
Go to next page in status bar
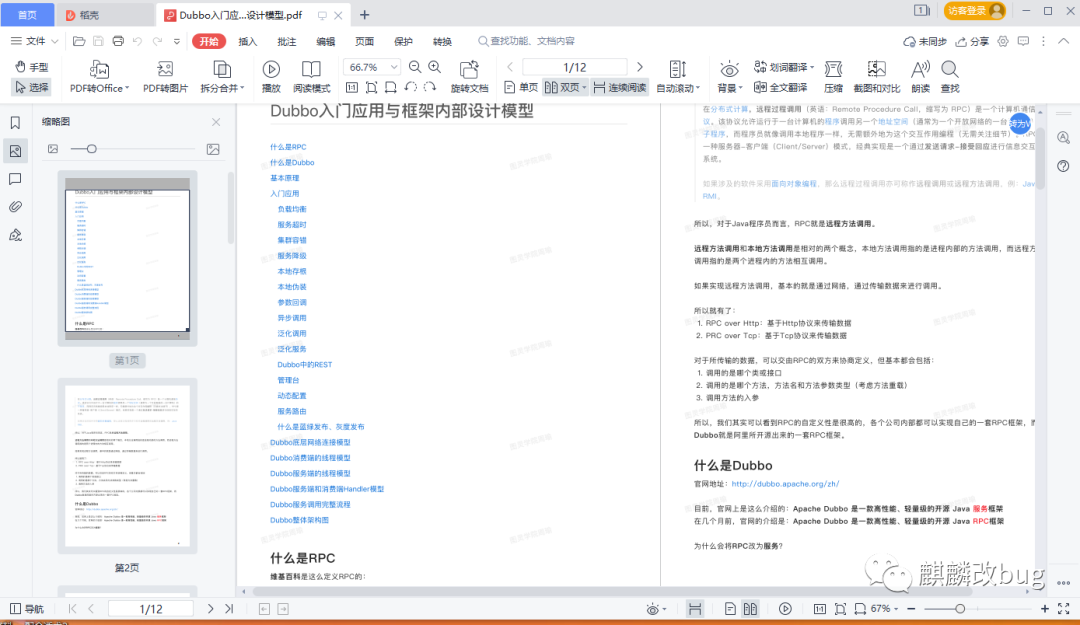pyautogui.click(x=210, y=608)
